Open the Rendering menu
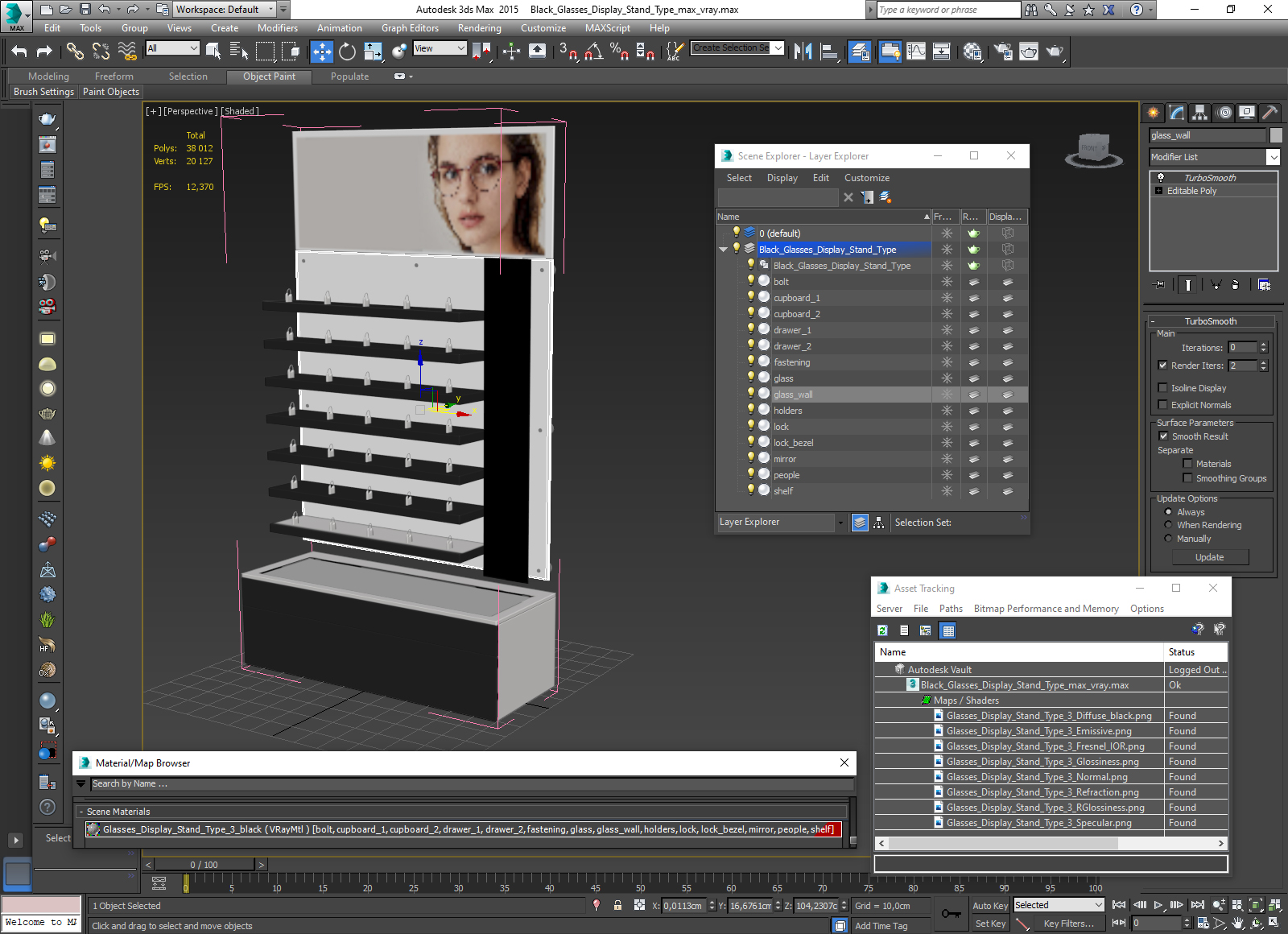This screenshot has width=1288, height=934. tap(480, 28)
